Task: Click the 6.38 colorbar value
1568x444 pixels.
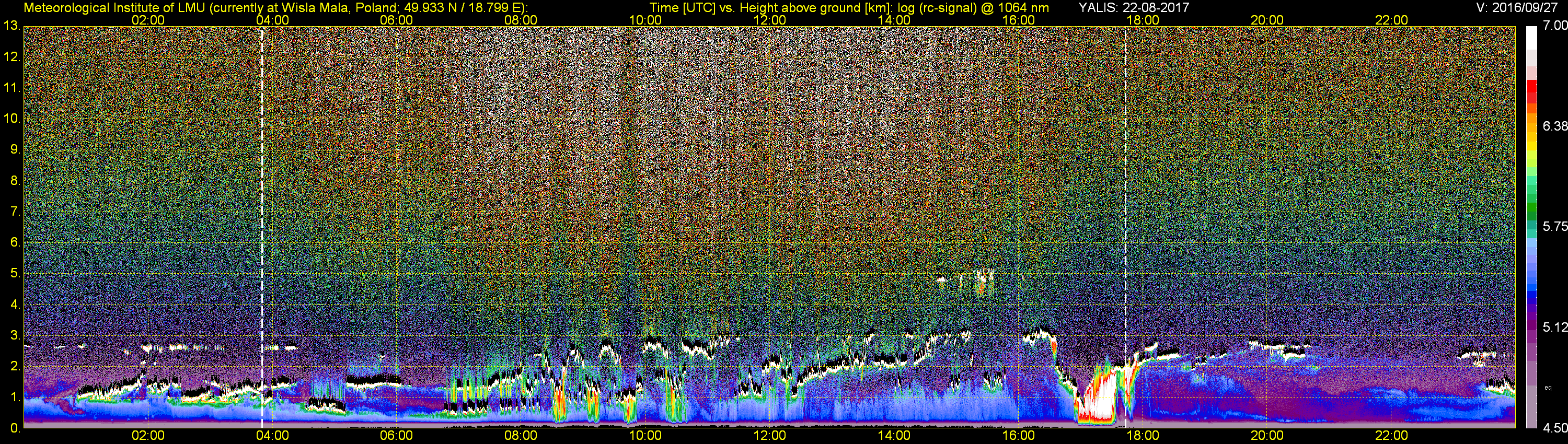Action: pyautogui.click(x=1555, y=126)
